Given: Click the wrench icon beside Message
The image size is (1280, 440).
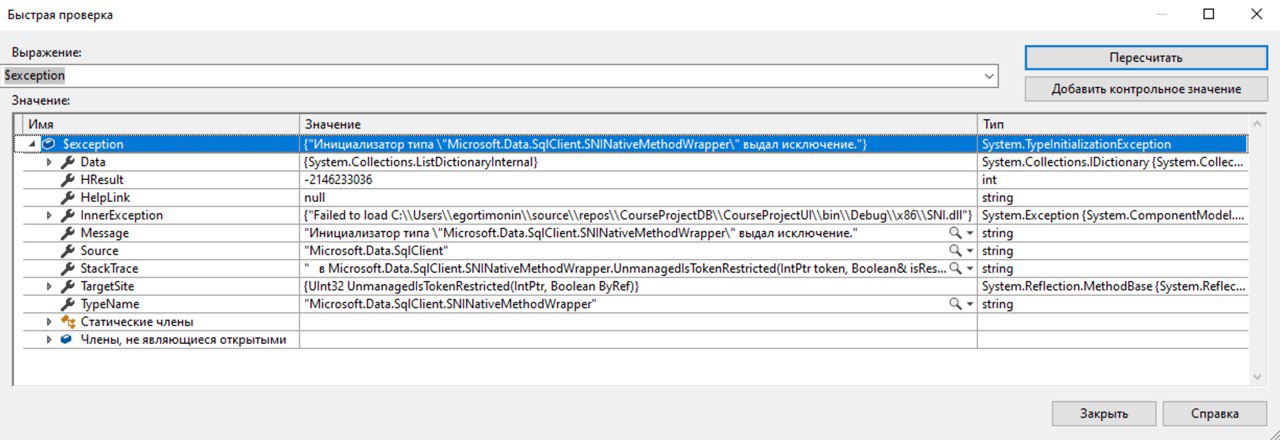Looking at the screenshot, I should [68, 233].
